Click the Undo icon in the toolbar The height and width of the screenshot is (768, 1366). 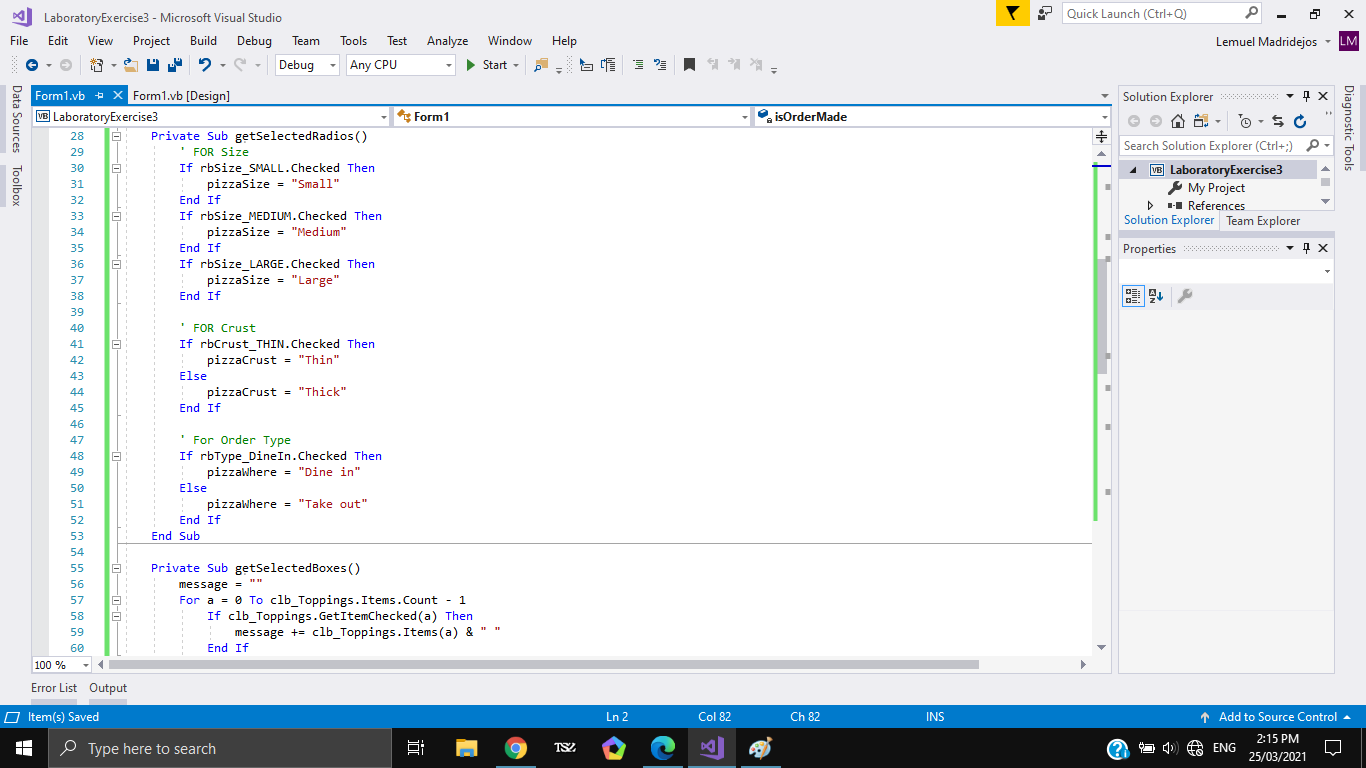pos(207,65)
